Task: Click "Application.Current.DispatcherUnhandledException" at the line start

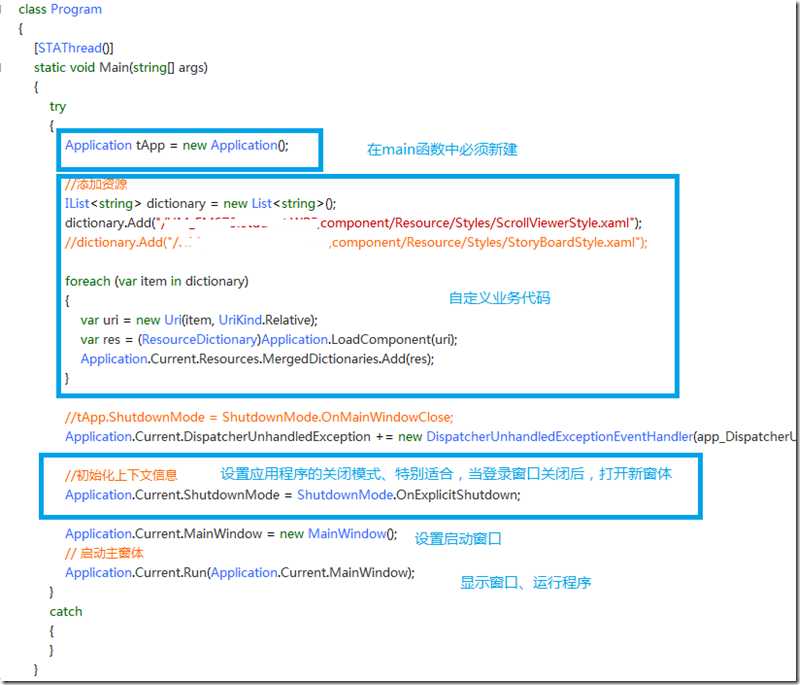Action: pos(218,437)
